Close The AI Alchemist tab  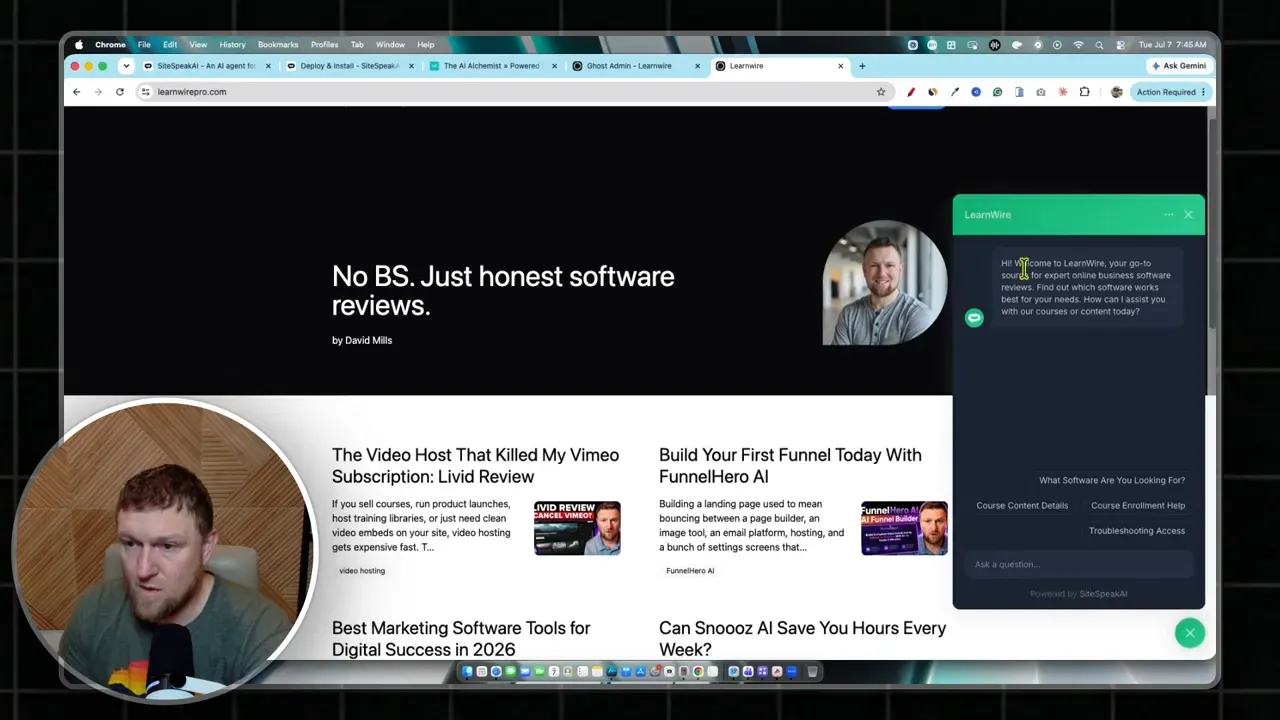click(554, 66)
